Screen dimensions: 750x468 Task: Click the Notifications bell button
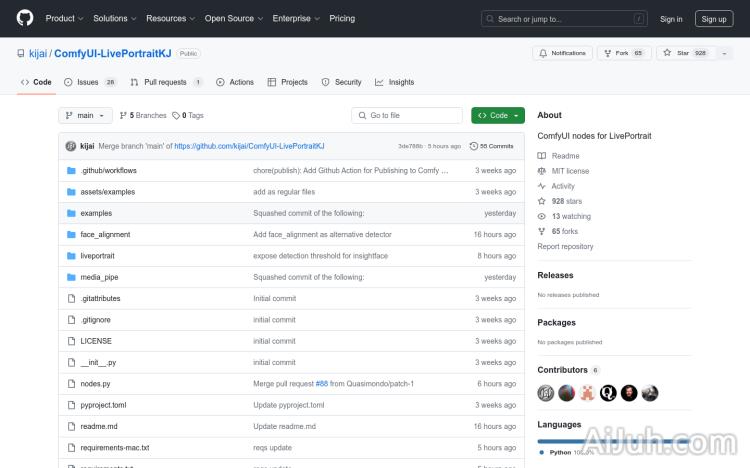tap(562, 53)
